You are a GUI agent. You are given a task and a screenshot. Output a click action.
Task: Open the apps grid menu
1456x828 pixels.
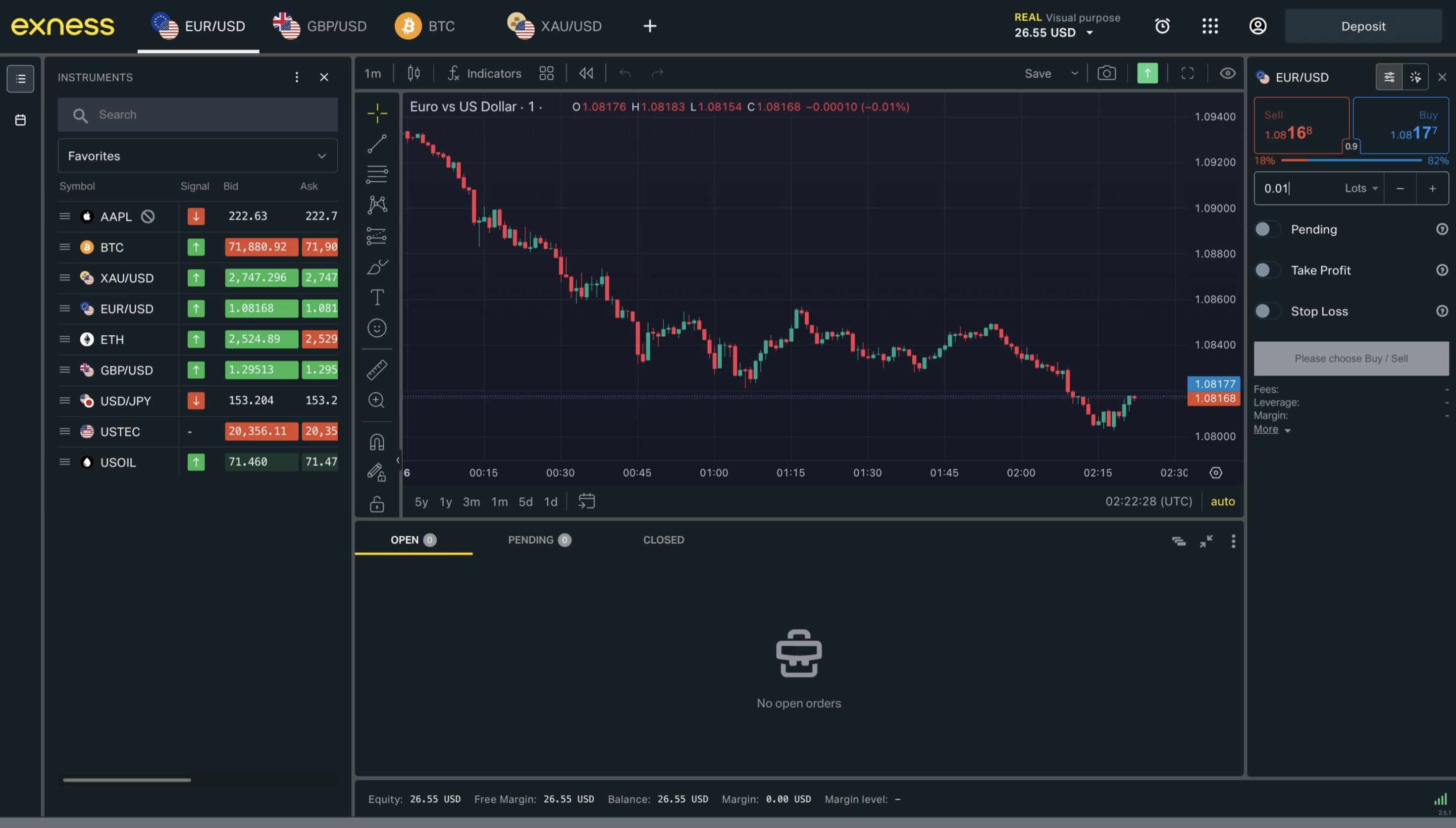point(1210,26)
